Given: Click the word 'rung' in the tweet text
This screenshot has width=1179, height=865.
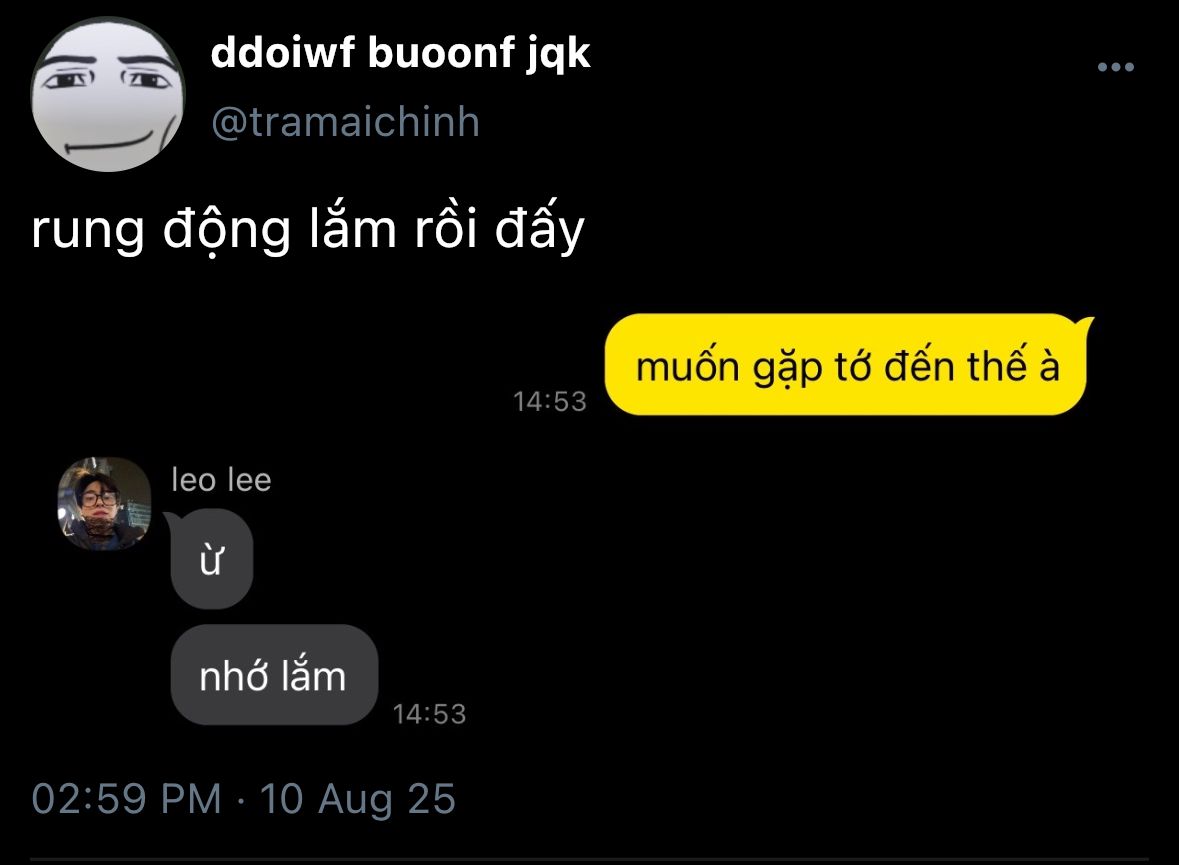Looking at the screenshot, I should pyautogui.click(x=87, y=232).
